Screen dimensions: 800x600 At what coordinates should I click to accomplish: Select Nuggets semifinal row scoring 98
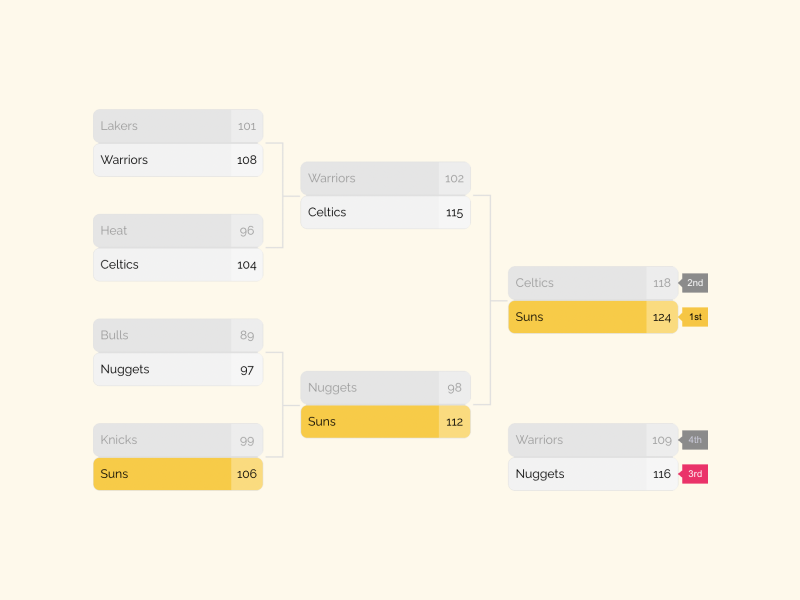(372, 388)
